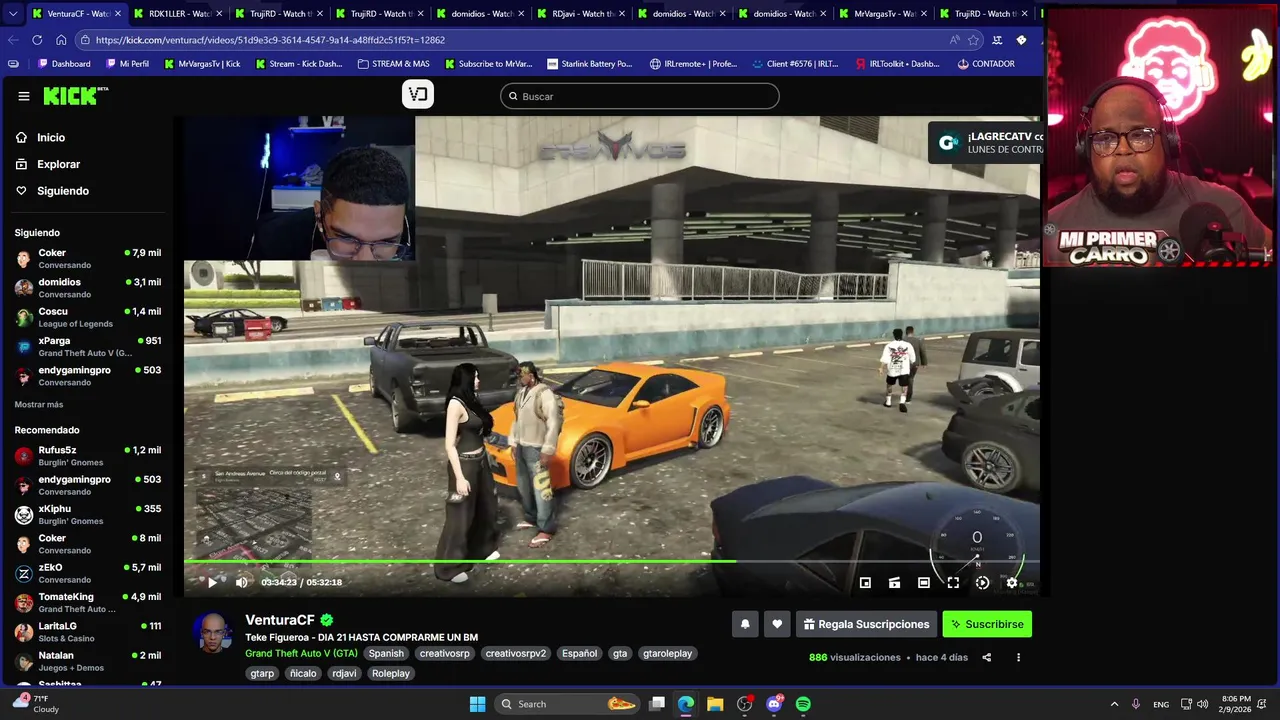Select the VenturaCF browser tab
1280x720 pixels.
(76, 14)
